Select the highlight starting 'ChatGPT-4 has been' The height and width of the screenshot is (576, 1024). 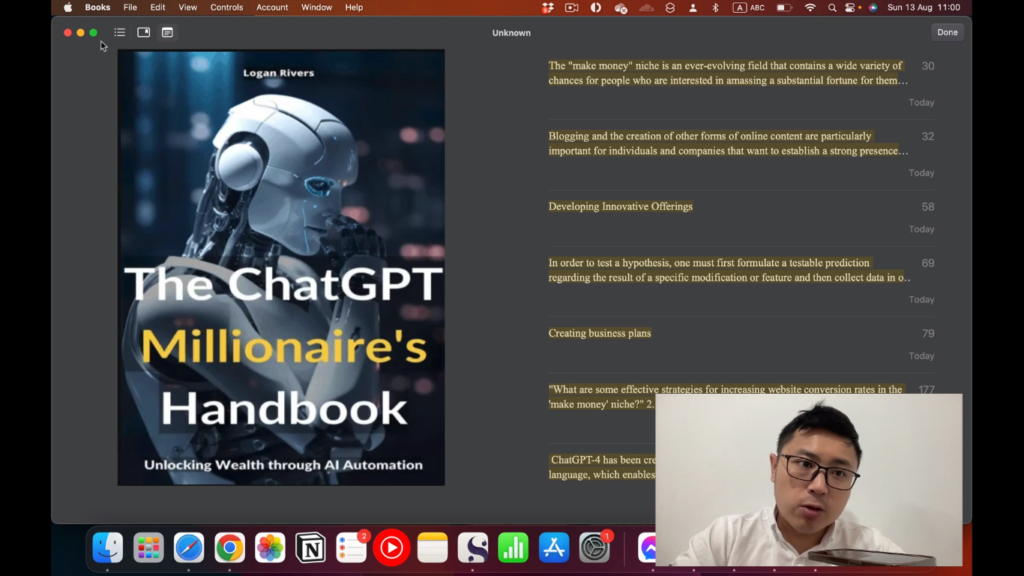[602, 467]
